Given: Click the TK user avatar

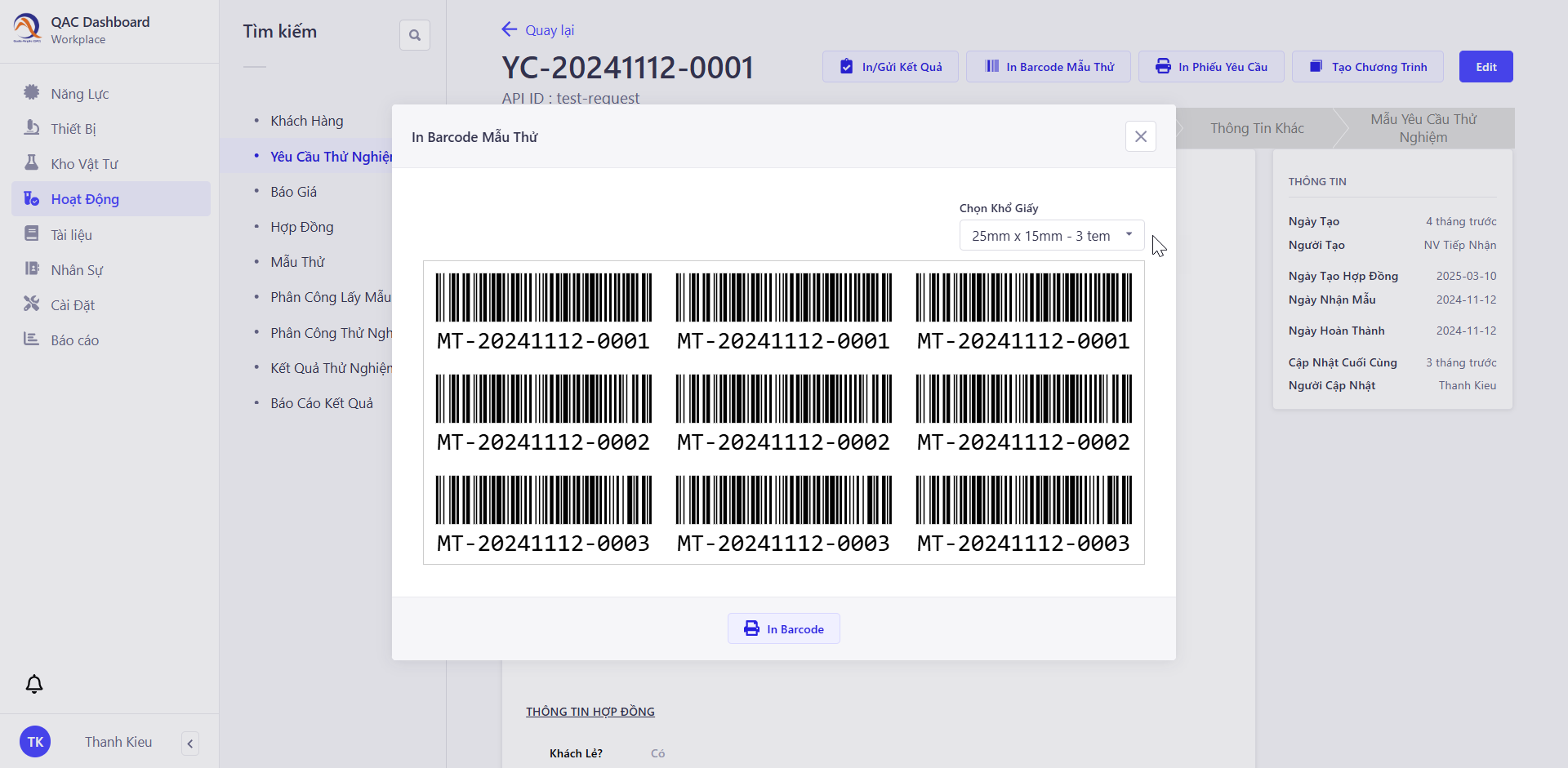Looking at the screenshot, I should [x=35, y=742].
